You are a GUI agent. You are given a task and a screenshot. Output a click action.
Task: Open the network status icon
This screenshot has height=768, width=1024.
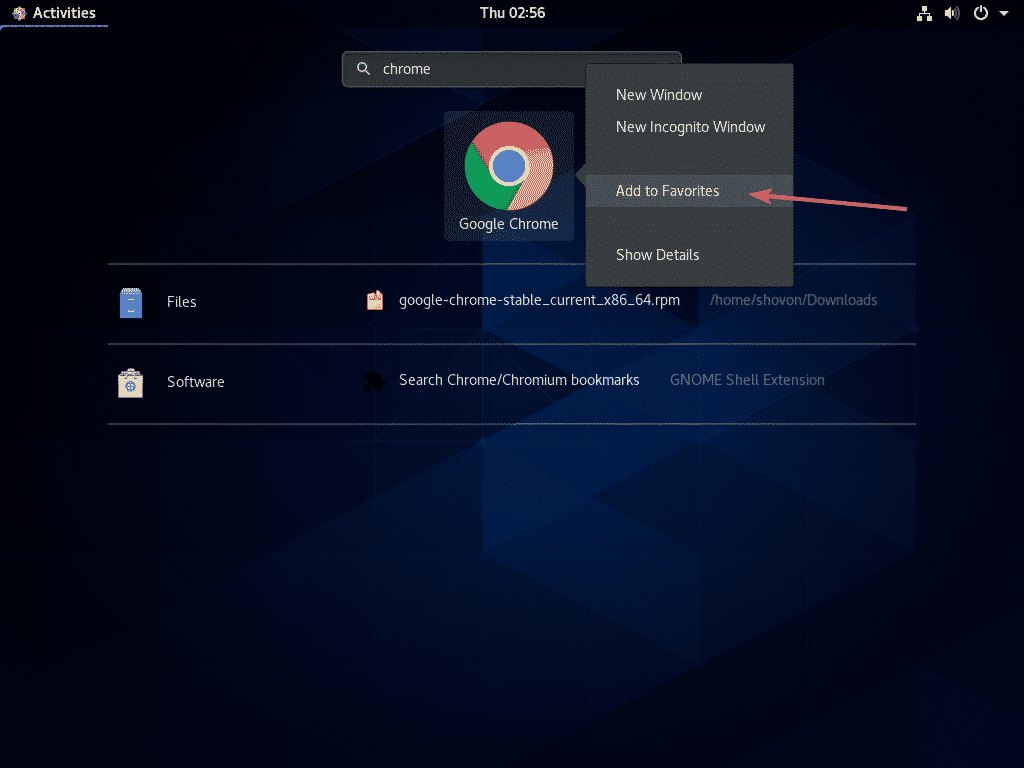click(x=924, y=13)
